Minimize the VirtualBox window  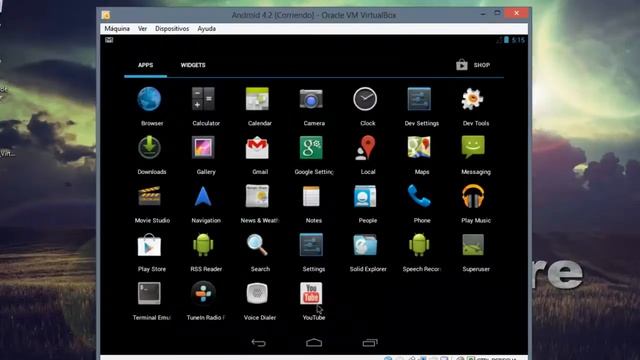coord(483,13)
